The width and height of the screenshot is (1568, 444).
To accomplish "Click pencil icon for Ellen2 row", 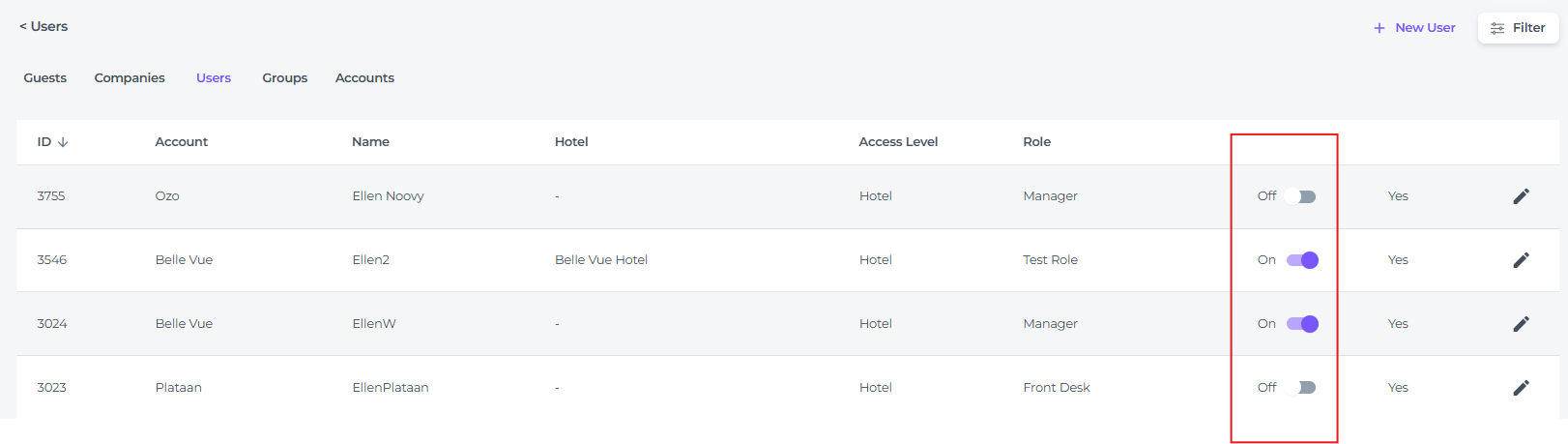I will 1521,260.
